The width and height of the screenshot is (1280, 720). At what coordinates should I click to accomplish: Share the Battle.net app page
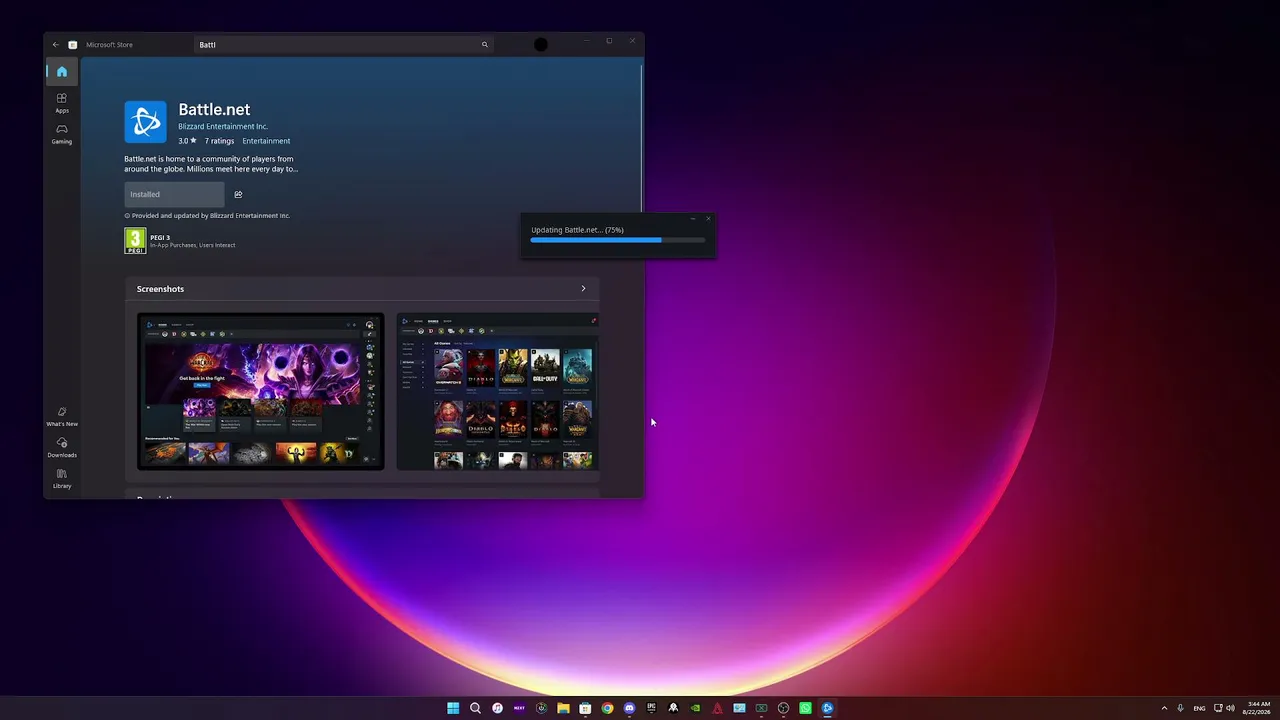pos(238,195)
